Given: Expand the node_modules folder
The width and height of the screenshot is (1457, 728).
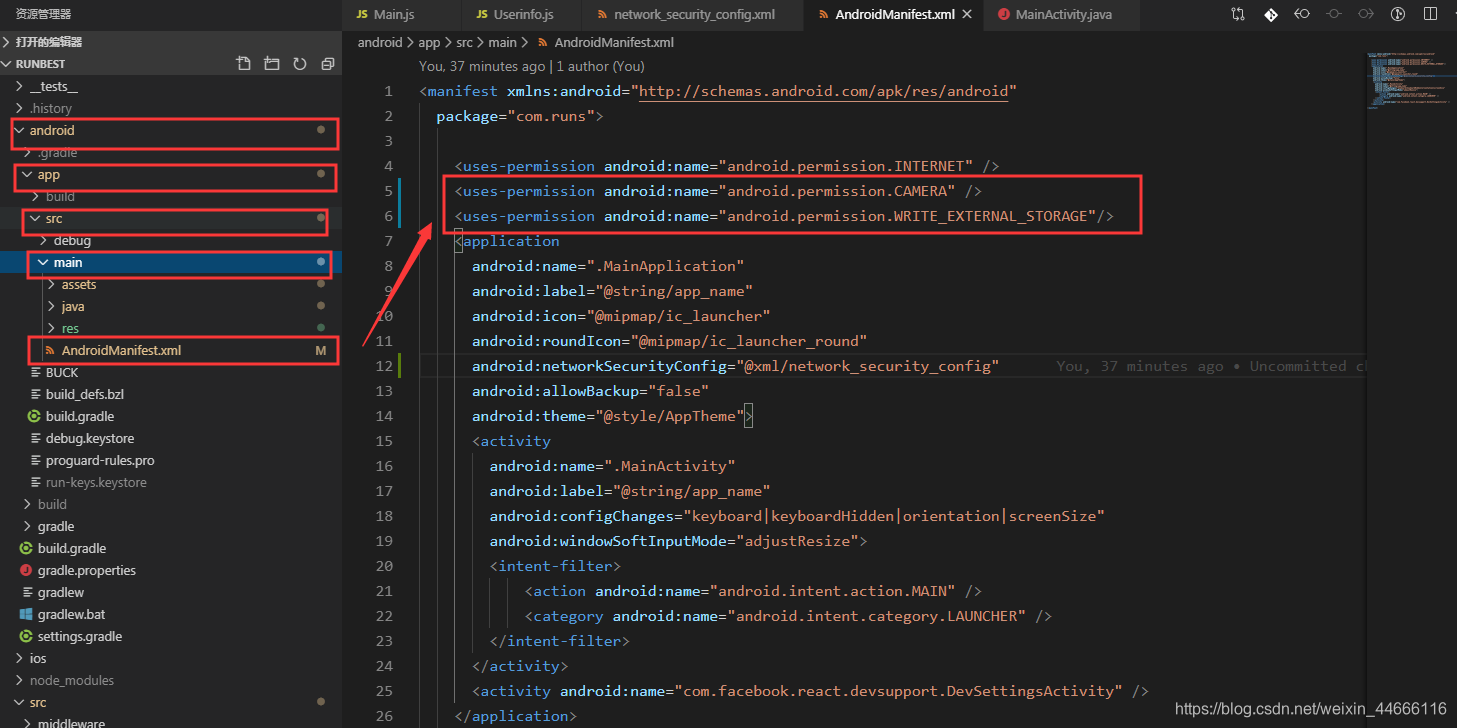Looking at the screenshot, I should (x=19, y=680).
